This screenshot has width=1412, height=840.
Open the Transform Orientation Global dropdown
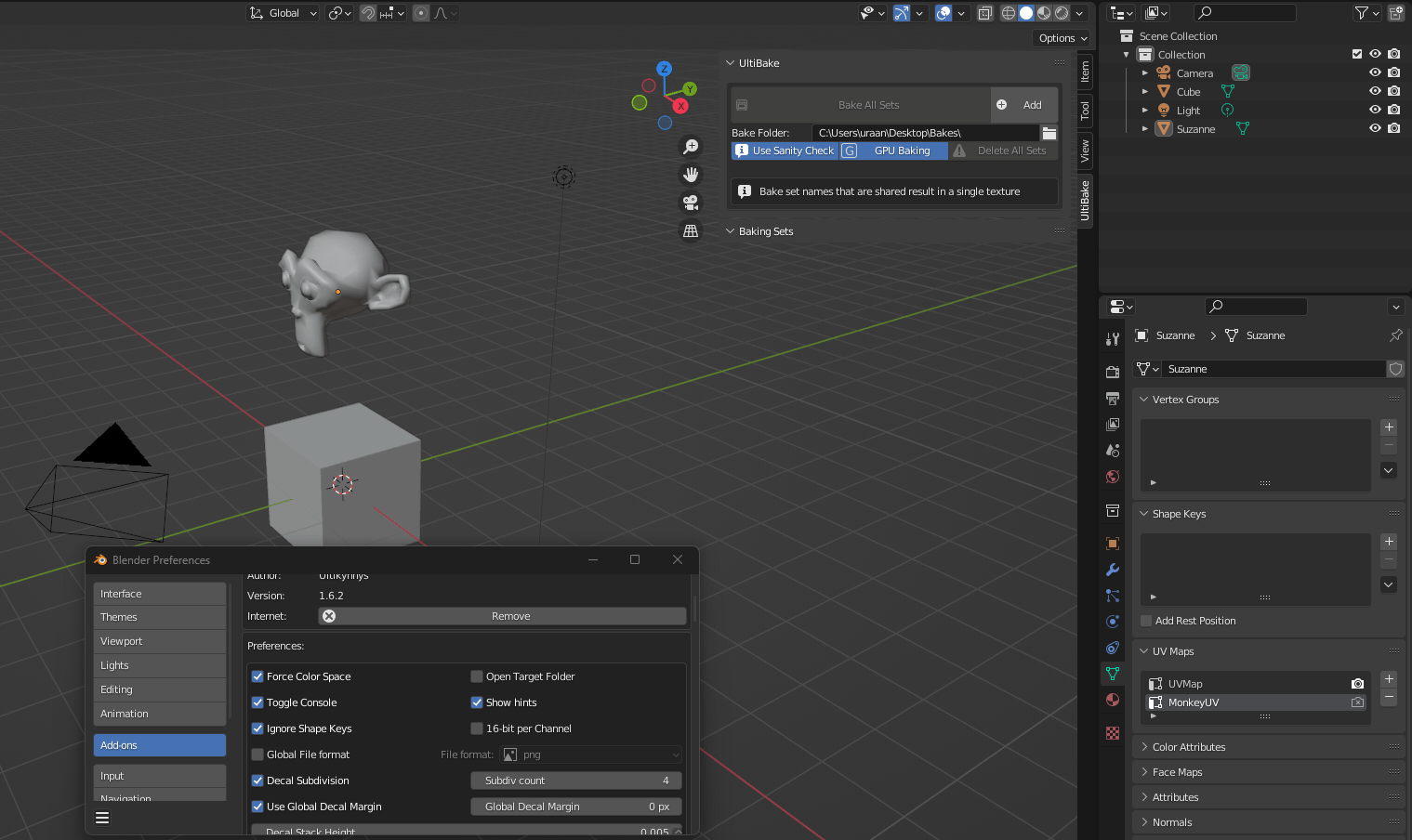pos(282,12)
